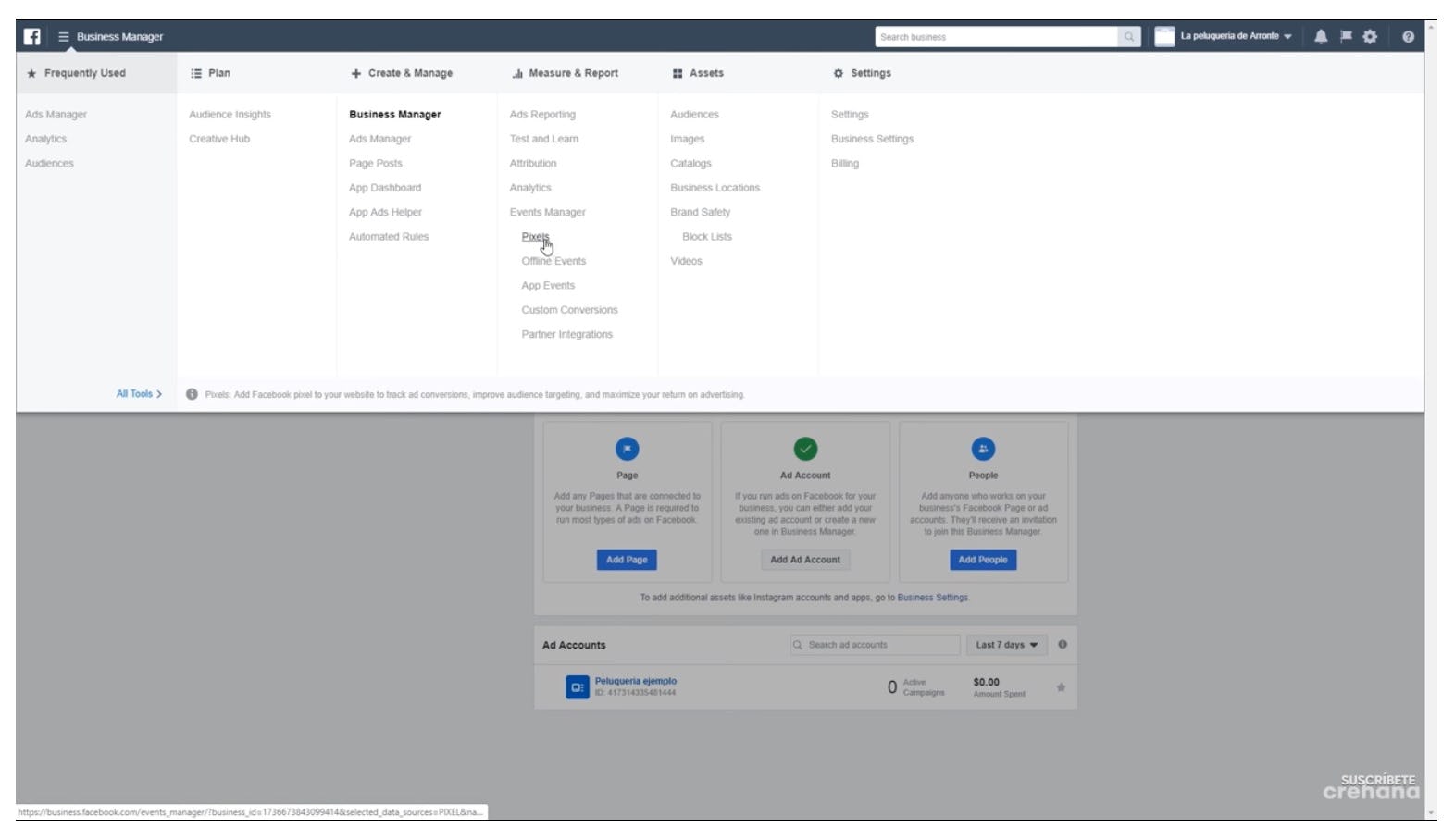Select Pixels under Events Manager
This screenshot has width=1455, height=840.
click(535, 237)
